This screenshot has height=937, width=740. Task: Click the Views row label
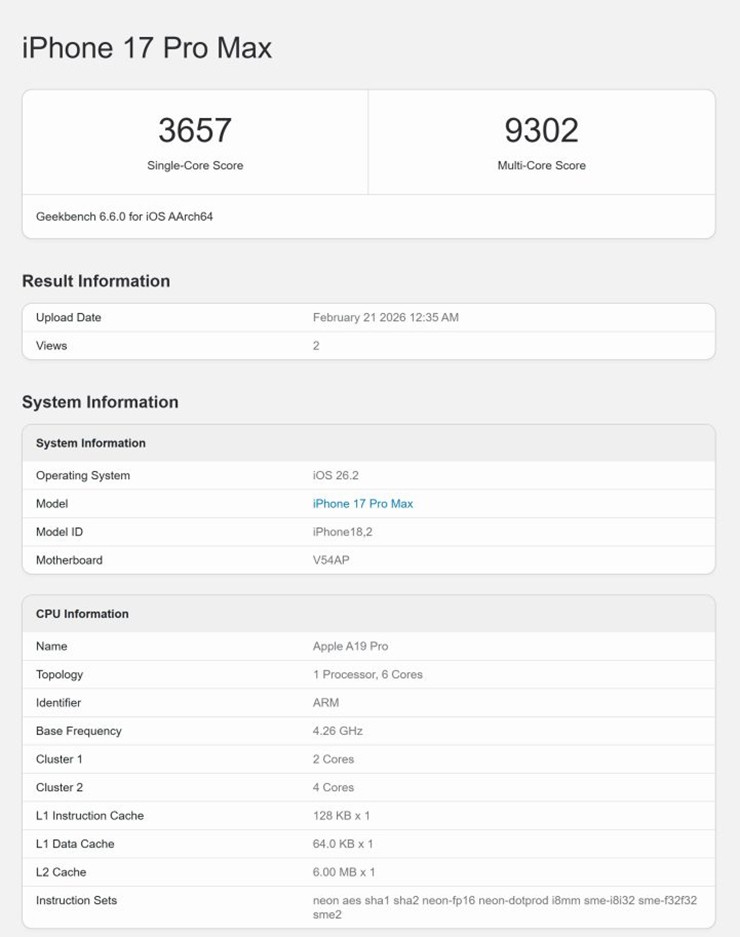[x=51, y=345]
